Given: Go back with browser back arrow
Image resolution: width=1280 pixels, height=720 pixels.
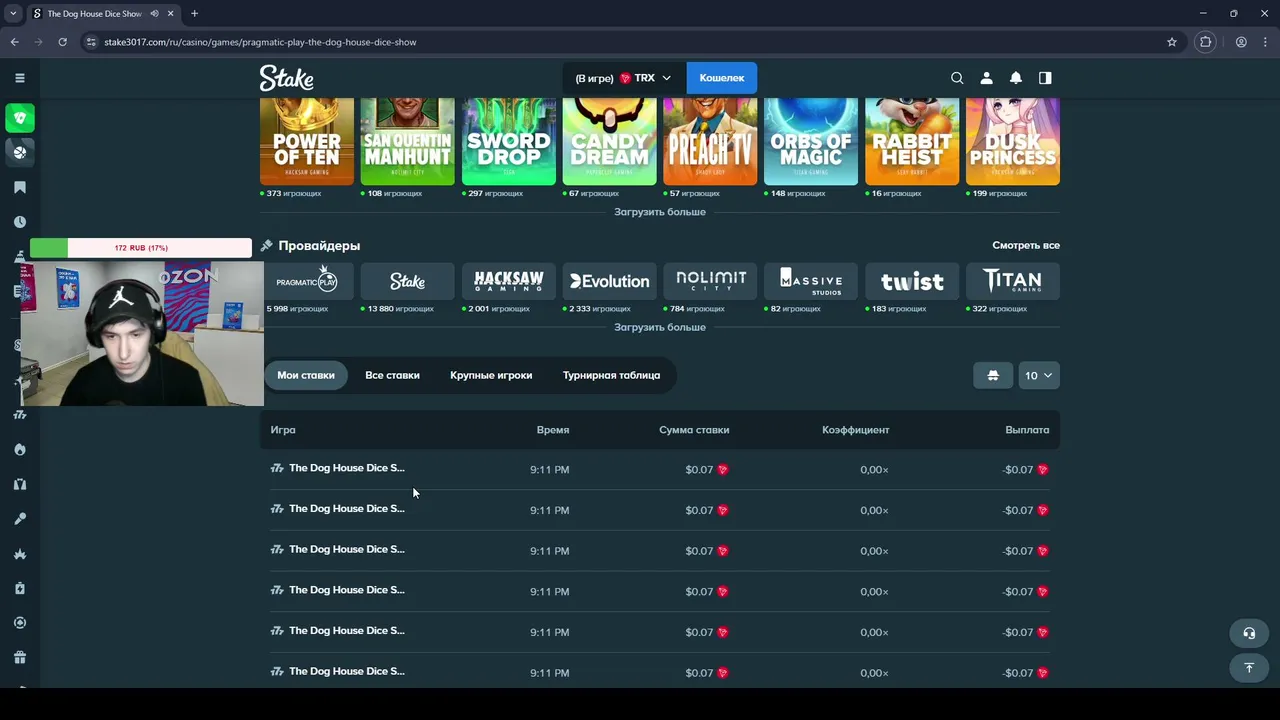Looking at the screenshot, I should coord(14,42).
